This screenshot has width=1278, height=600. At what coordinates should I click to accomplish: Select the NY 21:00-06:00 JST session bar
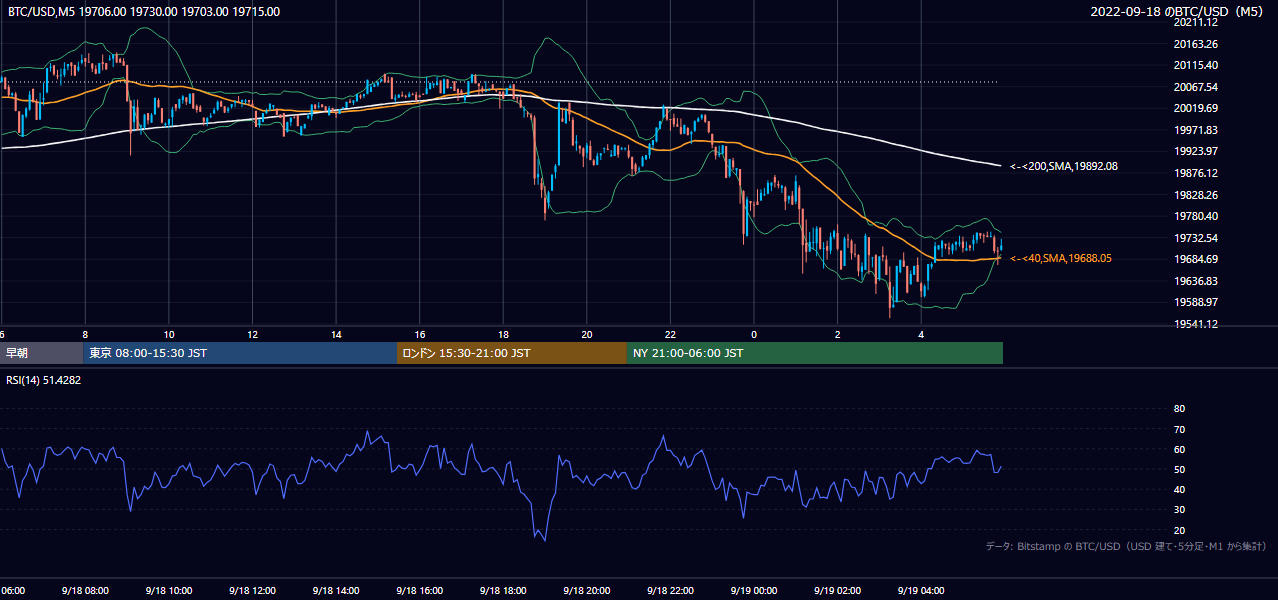click(x=815, y=353)
